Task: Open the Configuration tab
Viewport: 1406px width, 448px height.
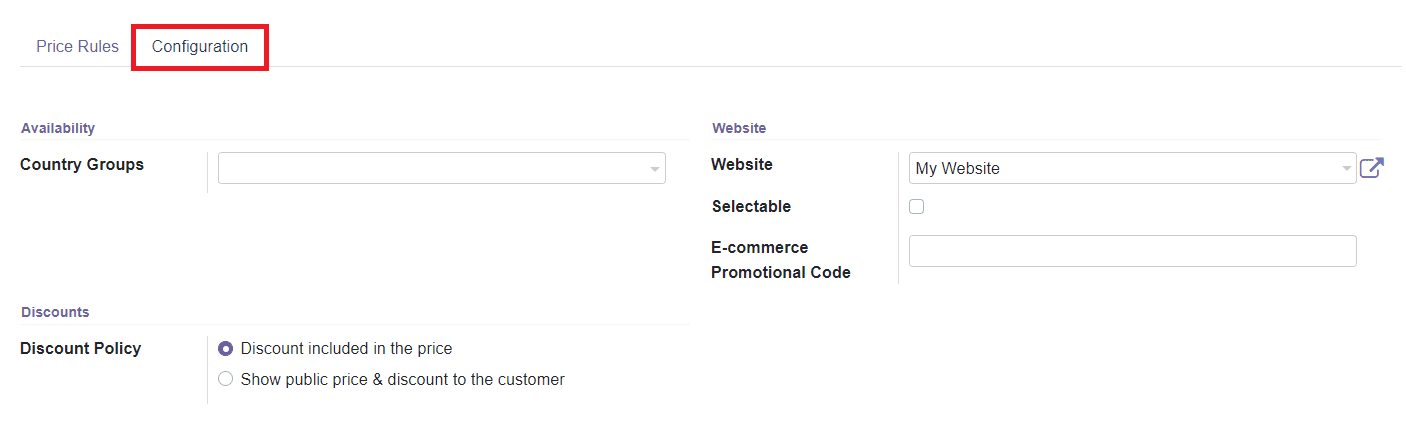Action: (200, 47)
